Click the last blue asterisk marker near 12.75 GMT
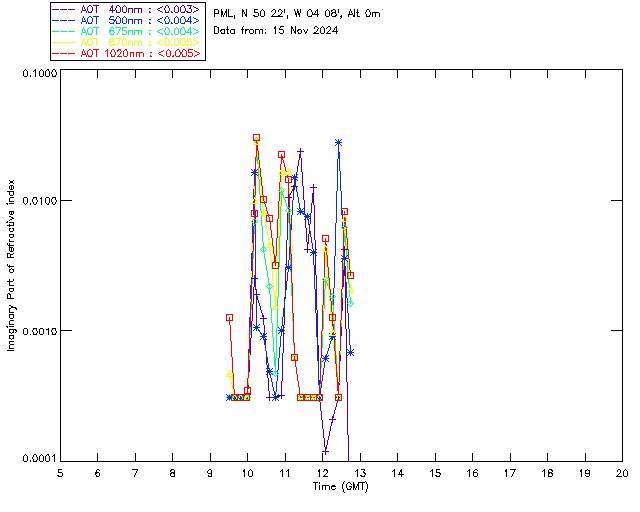640x512 pixels. [350, 352]
